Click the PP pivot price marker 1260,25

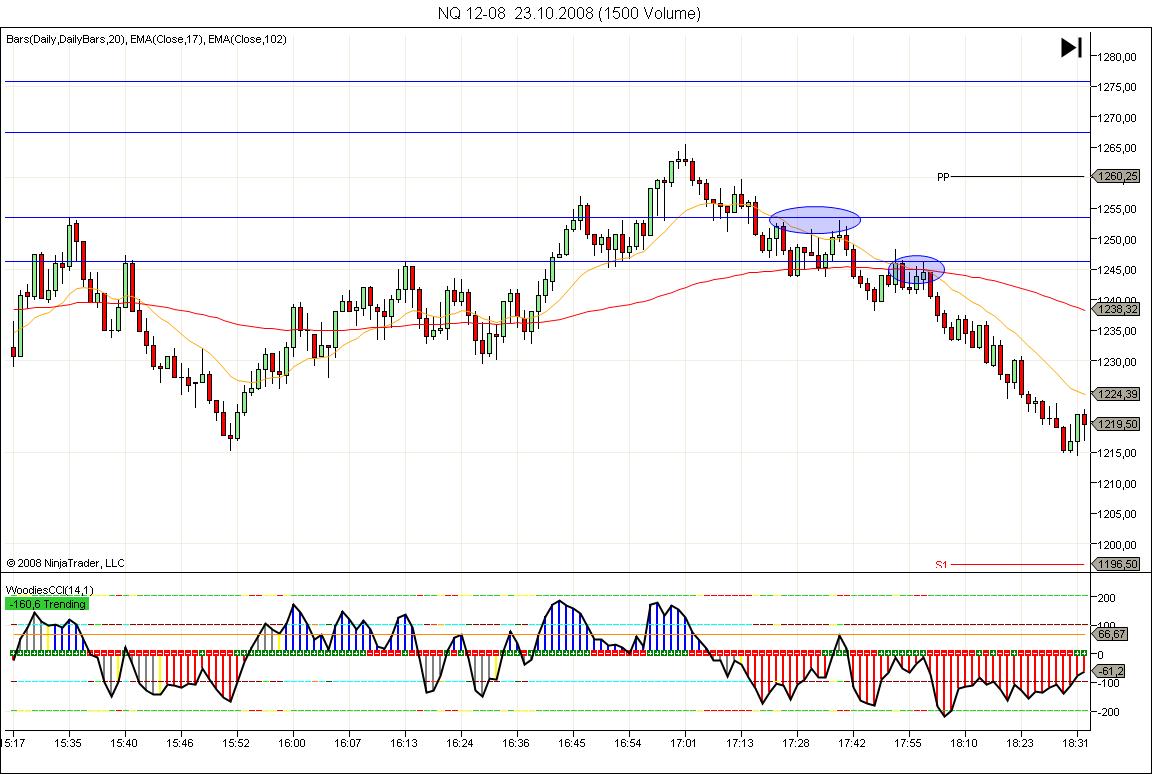point(1117,177)
